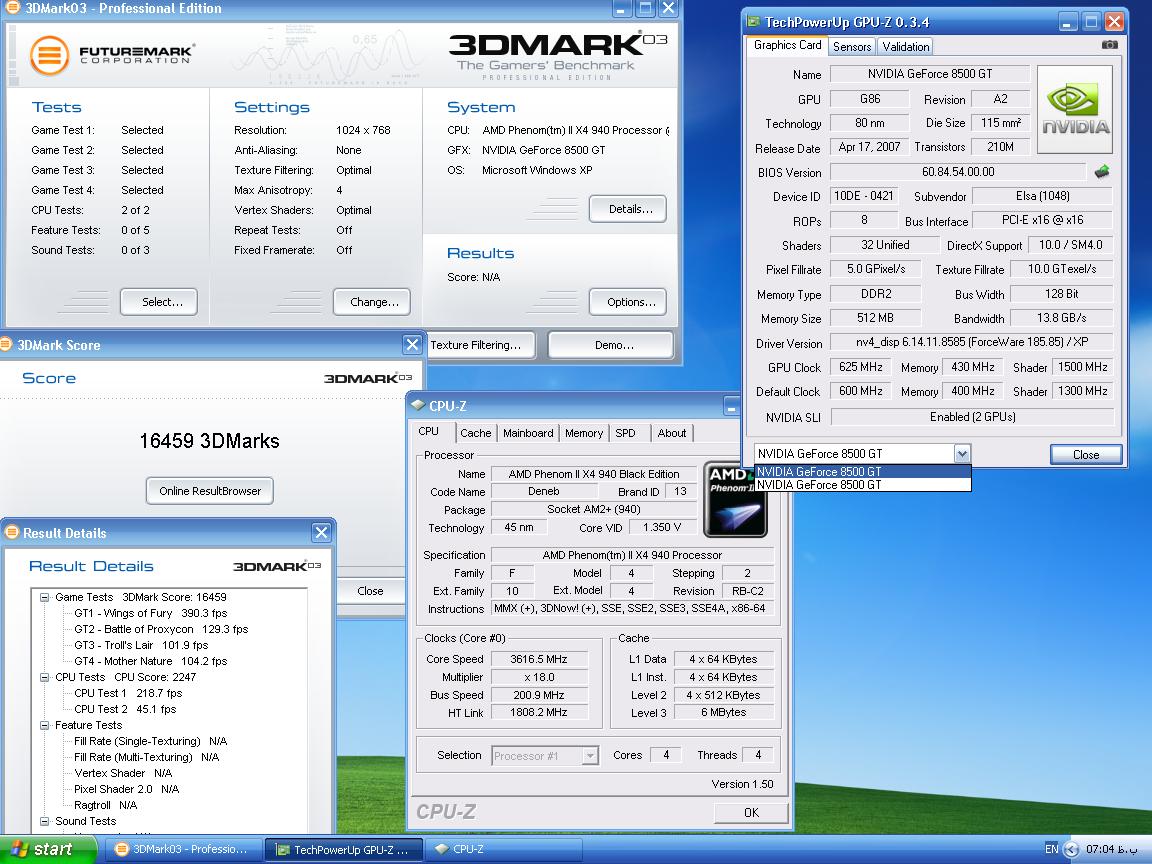This screenshot has width=1152, height=864.
Task: Click the Demo... button
Action: (x=611, y=345)
